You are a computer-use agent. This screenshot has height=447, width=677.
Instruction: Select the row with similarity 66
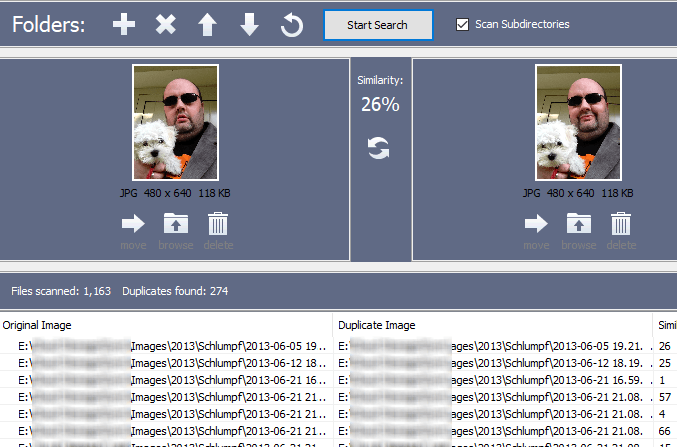point(338,431)
